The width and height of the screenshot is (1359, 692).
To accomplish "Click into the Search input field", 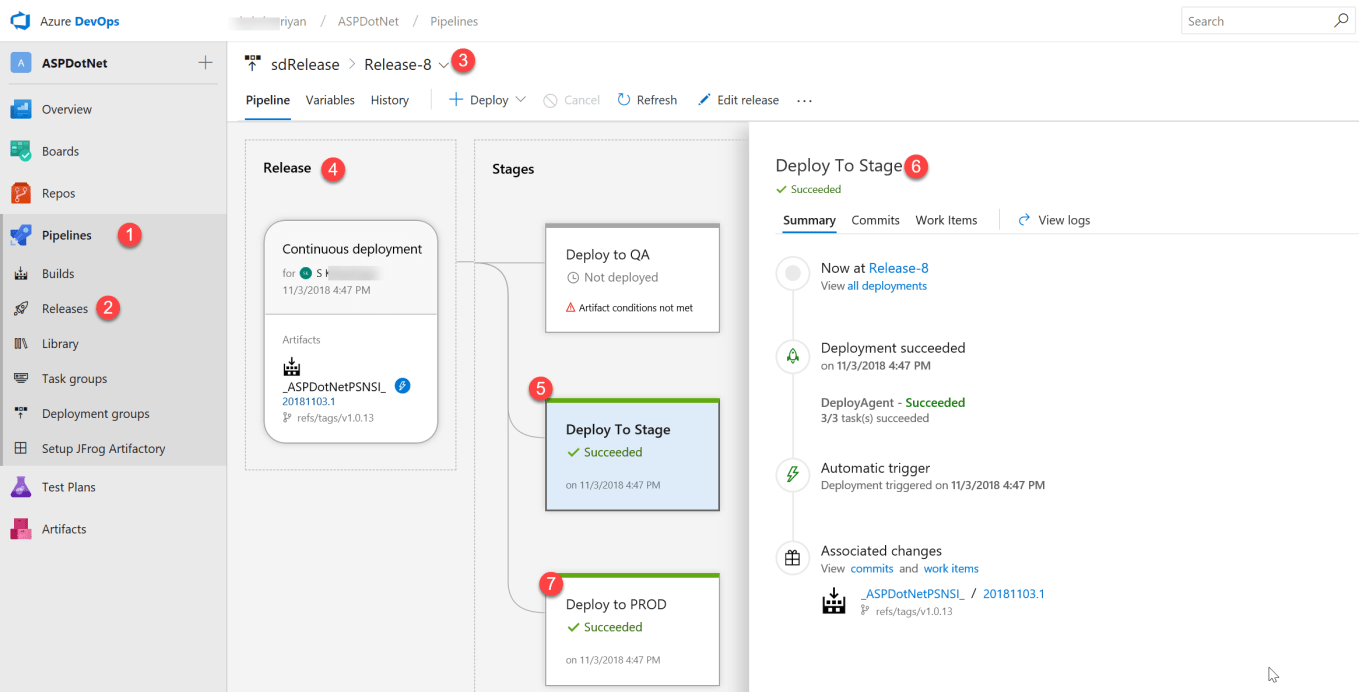I will click(x=1256, y=21).
